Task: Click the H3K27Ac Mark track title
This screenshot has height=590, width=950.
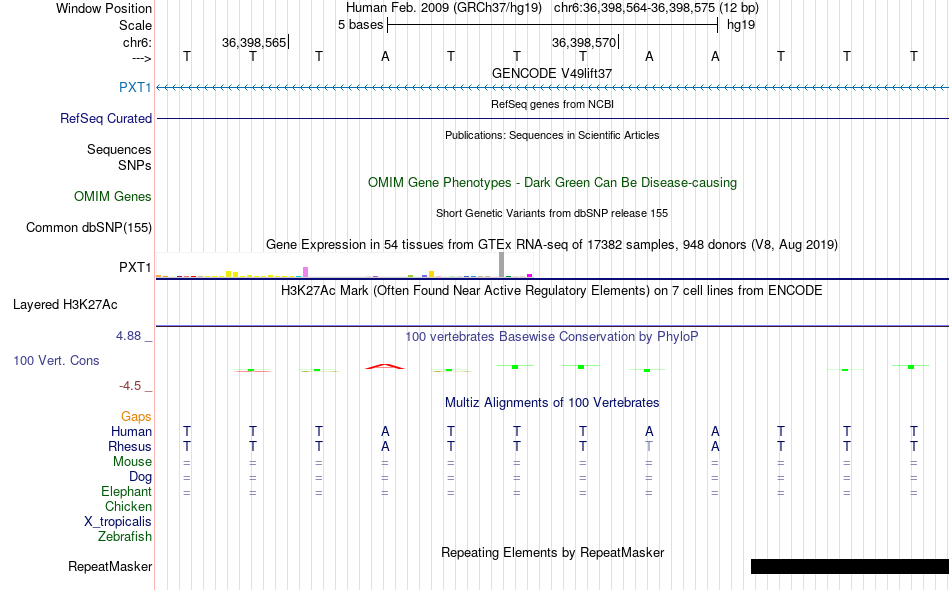Action: coord(552,291)
